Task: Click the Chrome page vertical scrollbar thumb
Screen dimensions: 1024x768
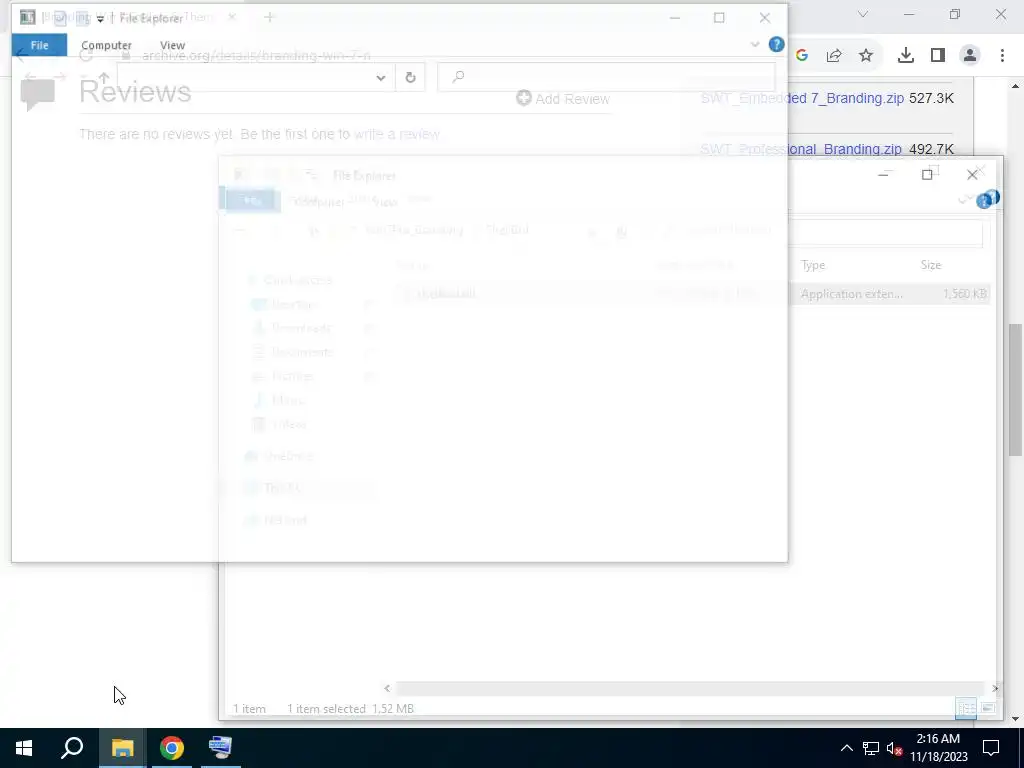Action: tap(1016, 389)
